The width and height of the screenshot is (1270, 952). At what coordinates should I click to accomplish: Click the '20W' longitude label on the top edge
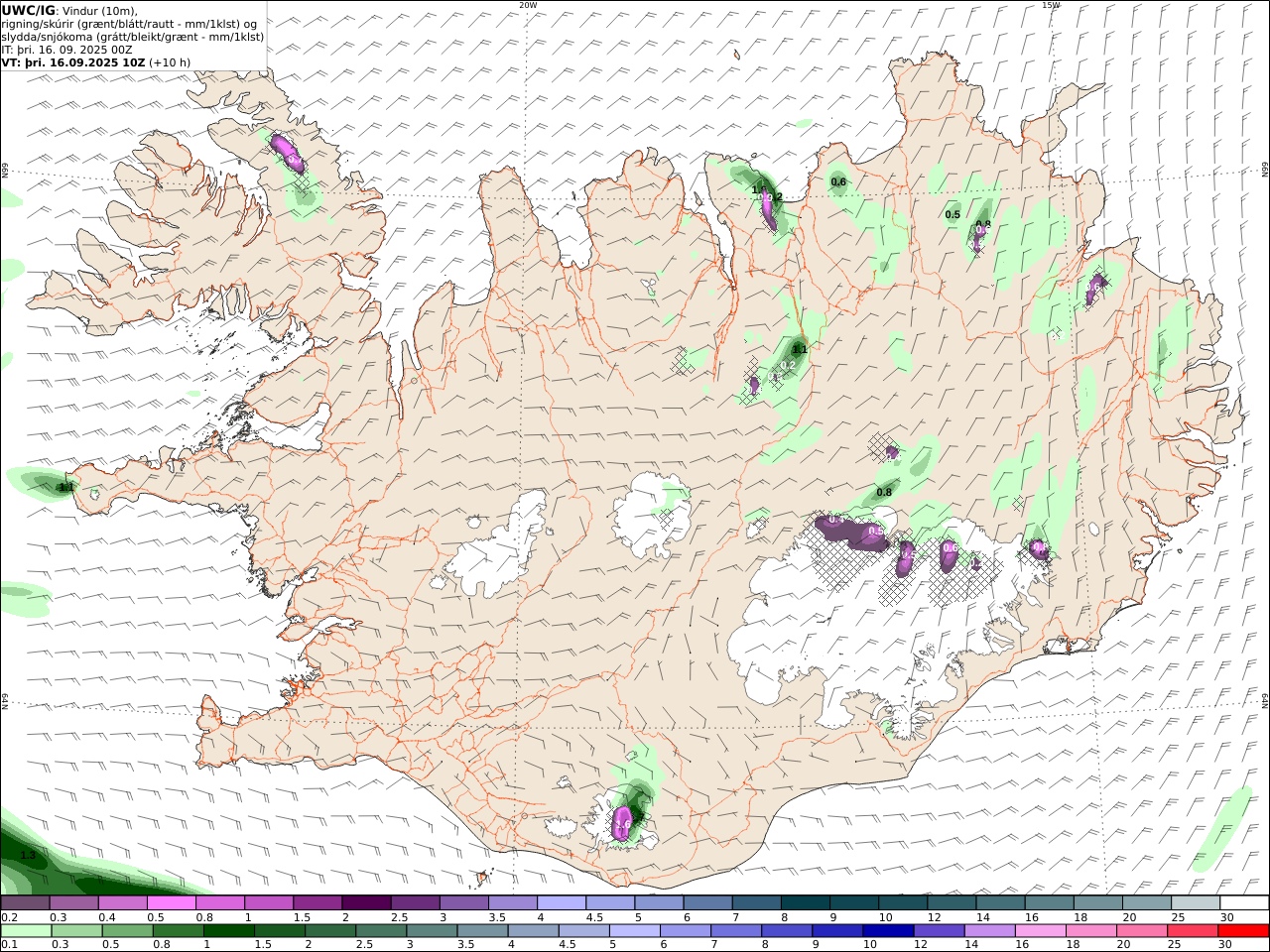[x=528, y=5]
